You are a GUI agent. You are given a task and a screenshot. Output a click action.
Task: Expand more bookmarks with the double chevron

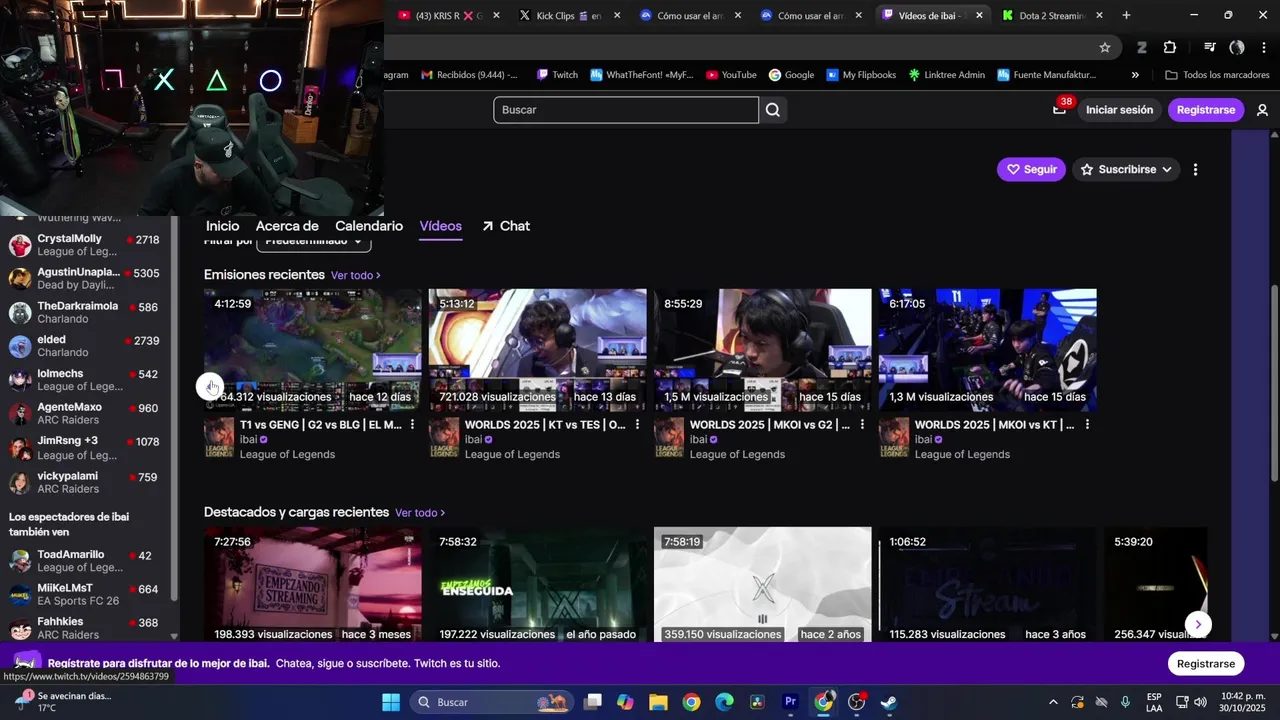click(1135, 75)
